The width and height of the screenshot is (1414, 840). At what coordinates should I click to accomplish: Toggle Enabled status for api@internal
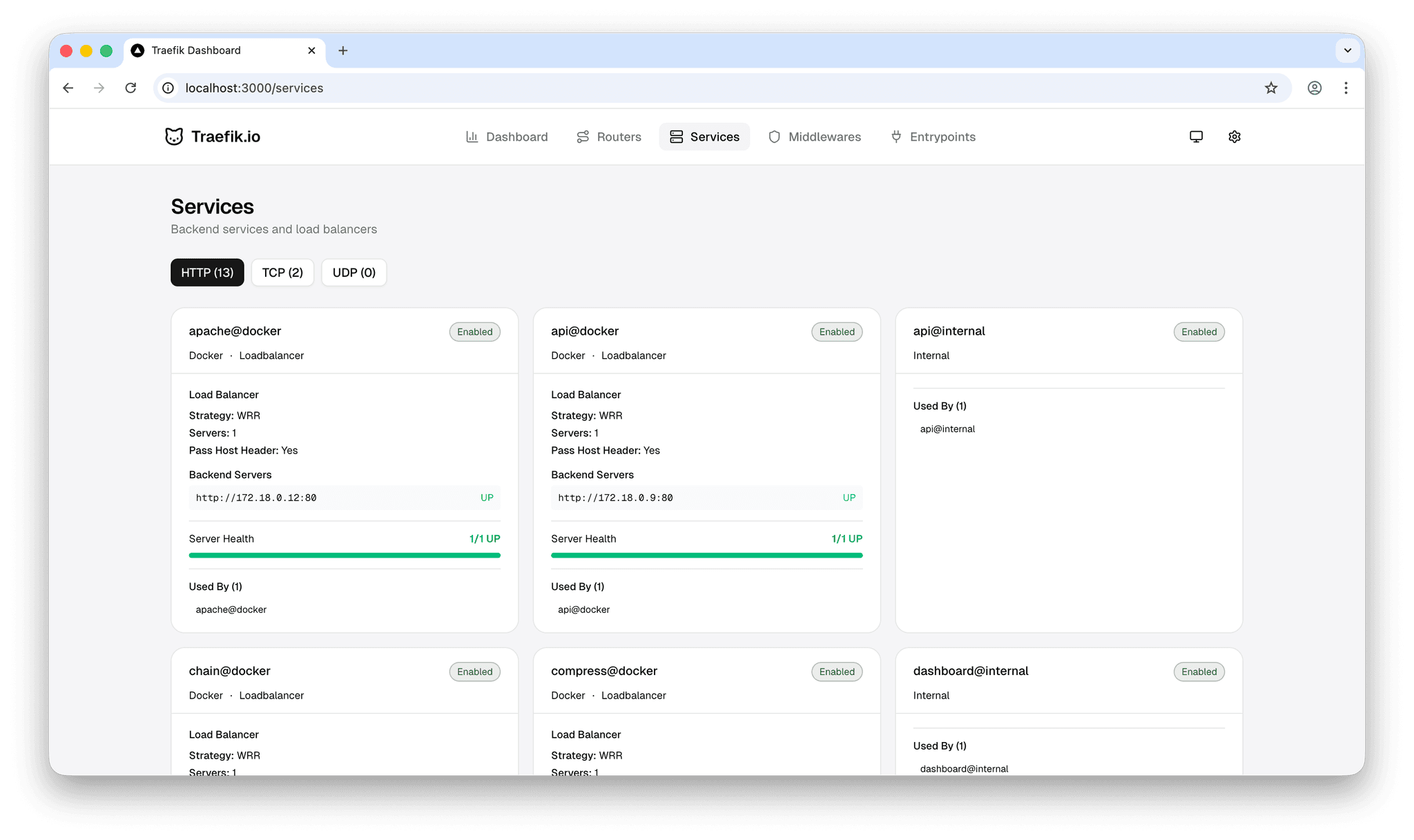pos(1199,332)
